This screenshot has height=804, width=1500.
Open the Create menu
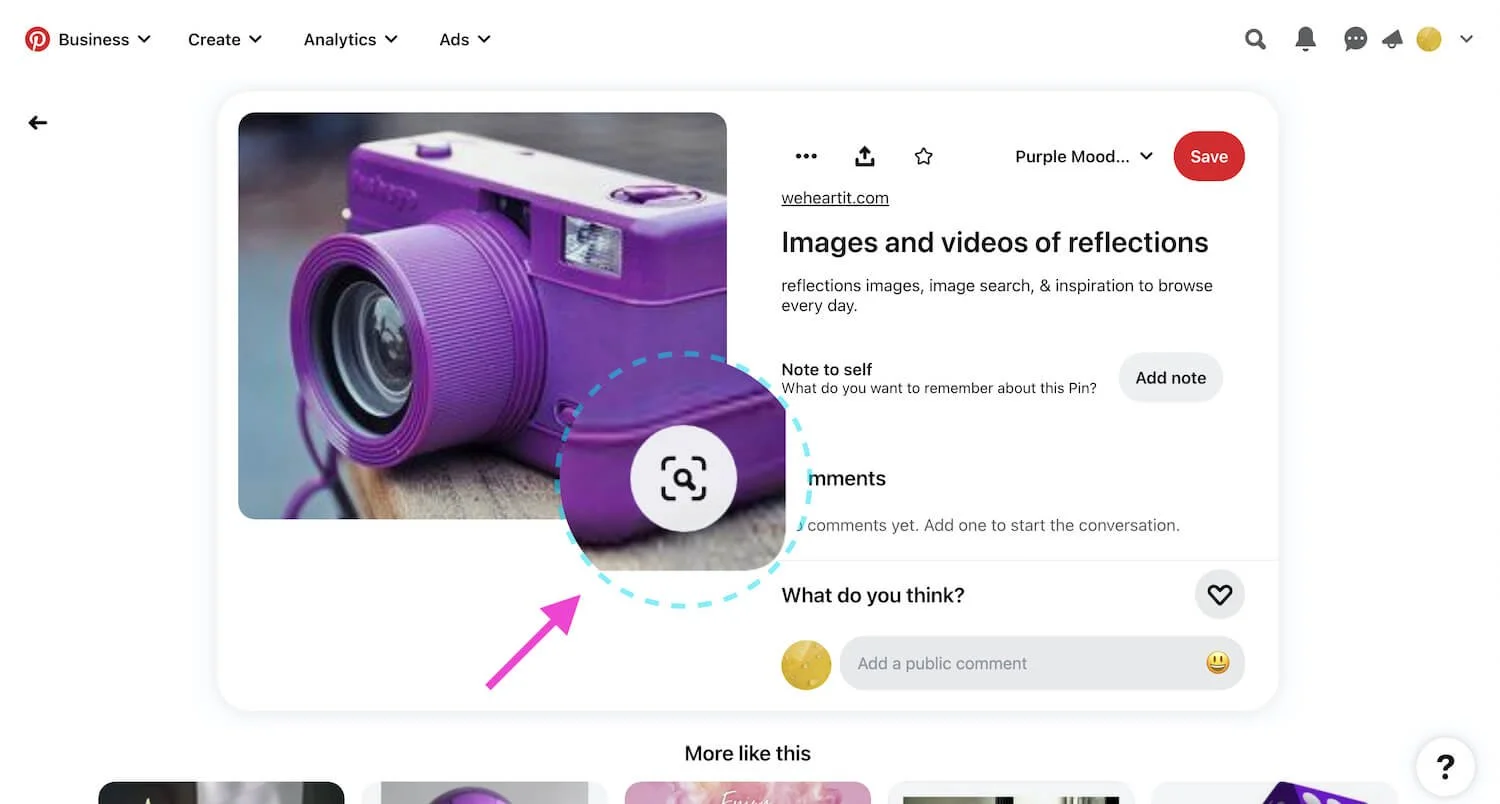225,39
